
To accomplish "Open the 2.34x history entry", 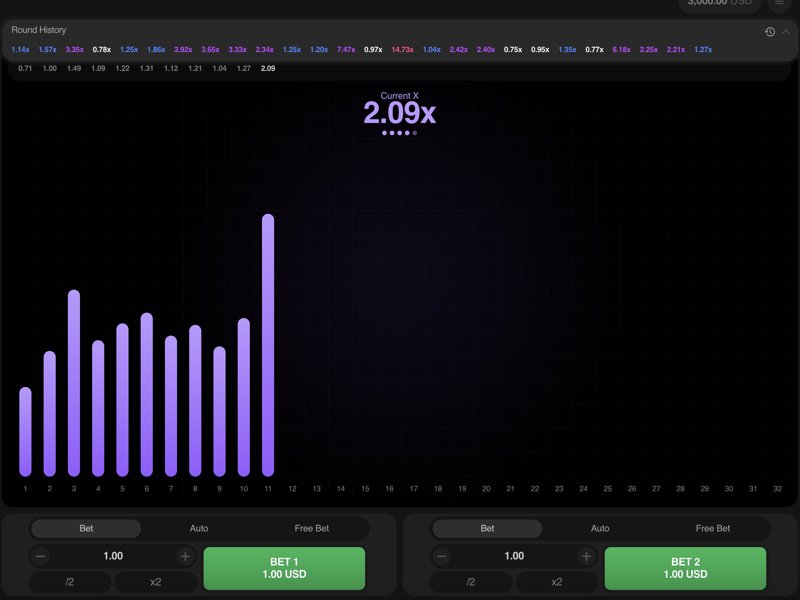I will click(265, 49).
